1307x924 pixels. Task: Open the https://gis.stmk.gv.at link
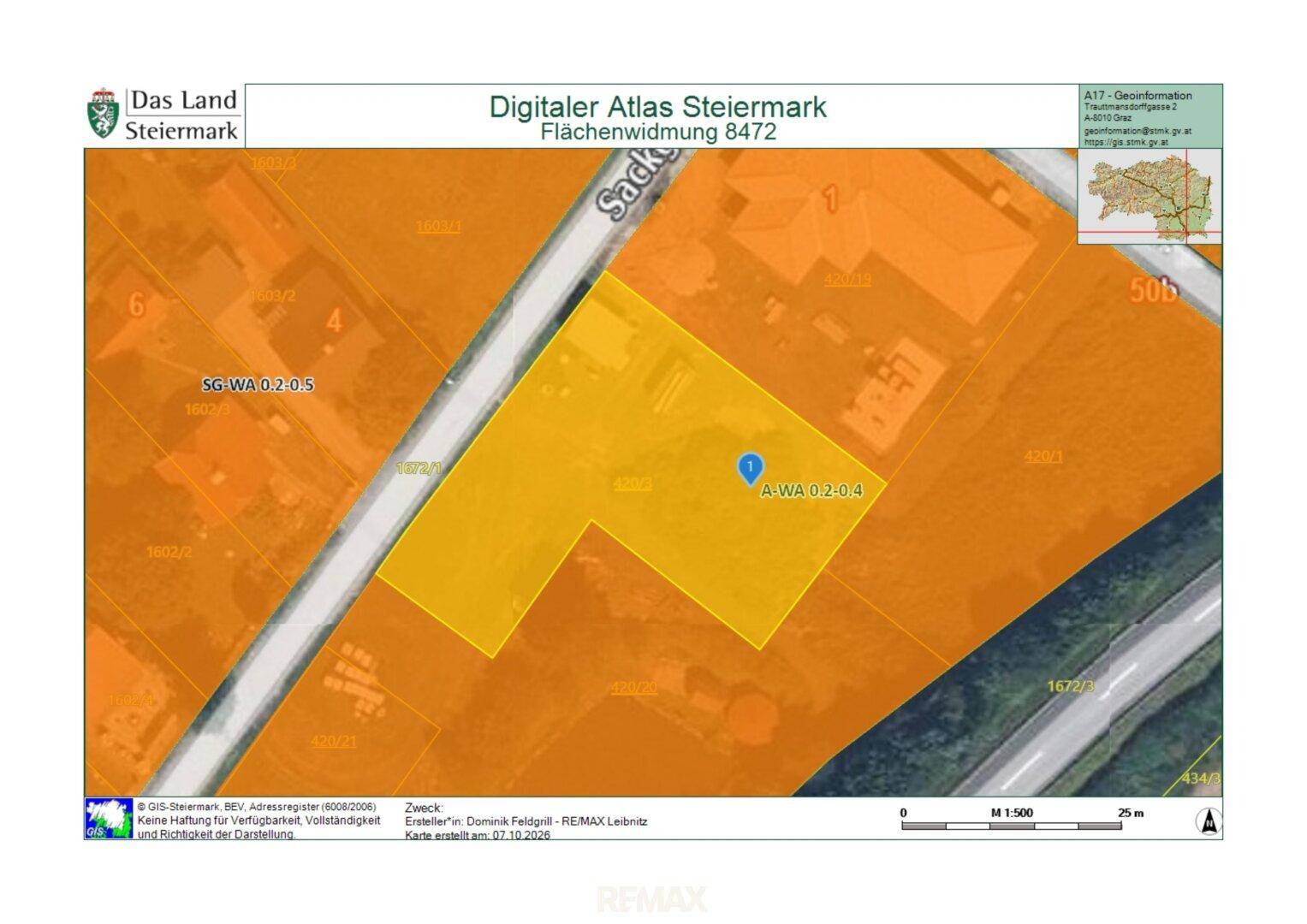(1126, 143)
